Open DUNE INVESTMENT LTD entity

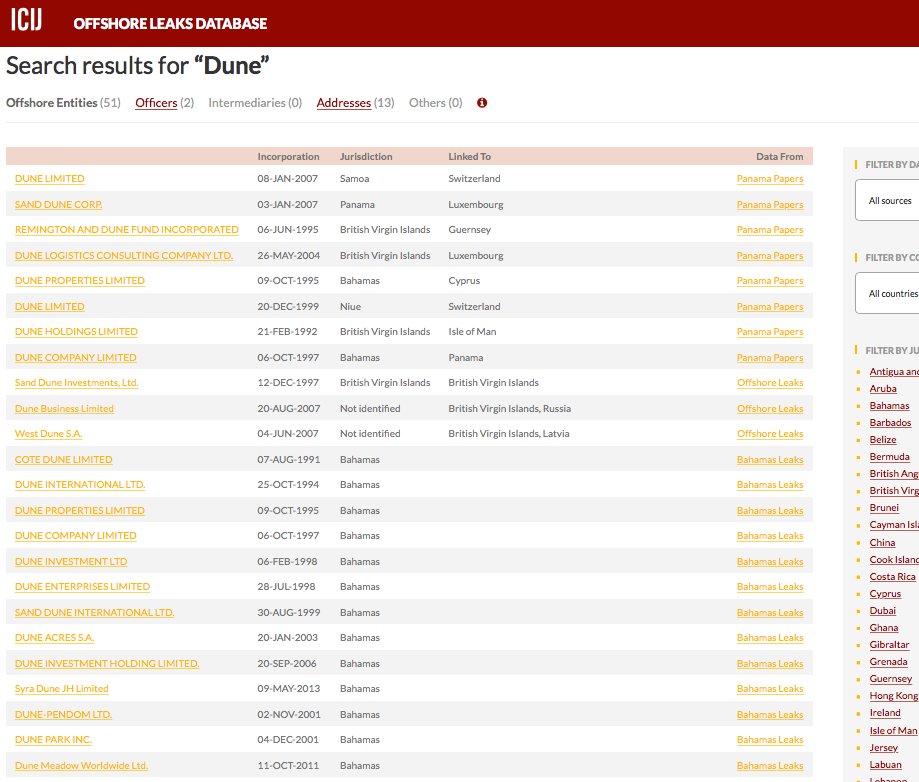click(x=71, y=562)
